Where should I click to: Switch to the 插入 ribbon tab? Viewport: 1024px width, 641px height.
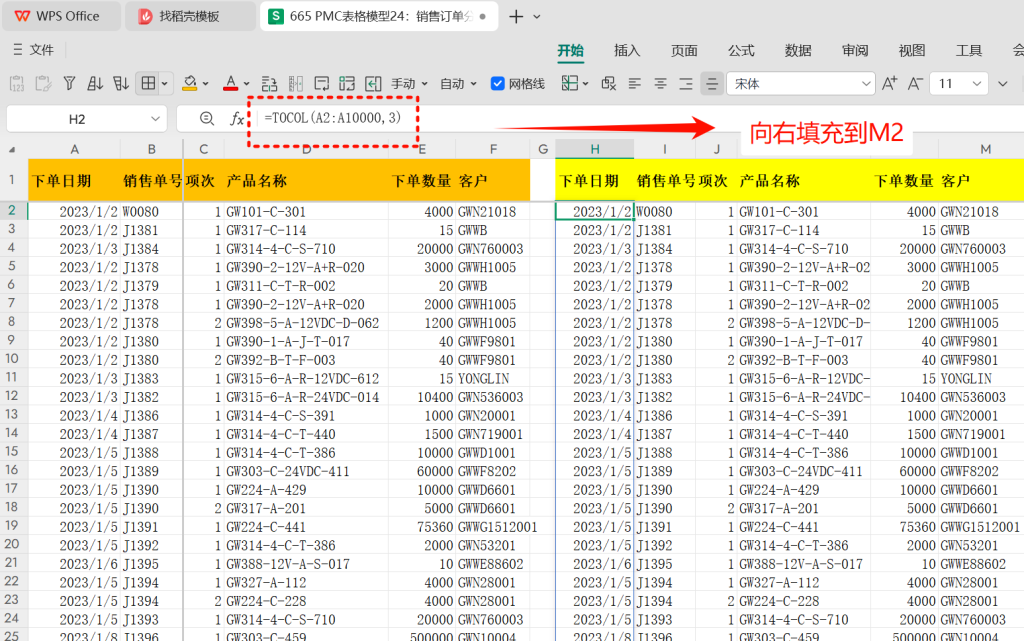(x=627, y=50)
